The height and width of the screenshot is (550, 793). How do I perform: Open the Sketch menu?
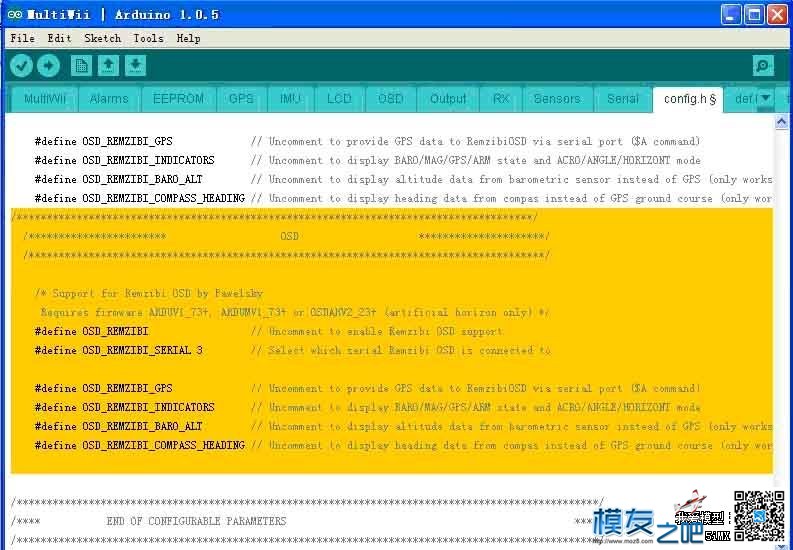(x=103, y=38)
